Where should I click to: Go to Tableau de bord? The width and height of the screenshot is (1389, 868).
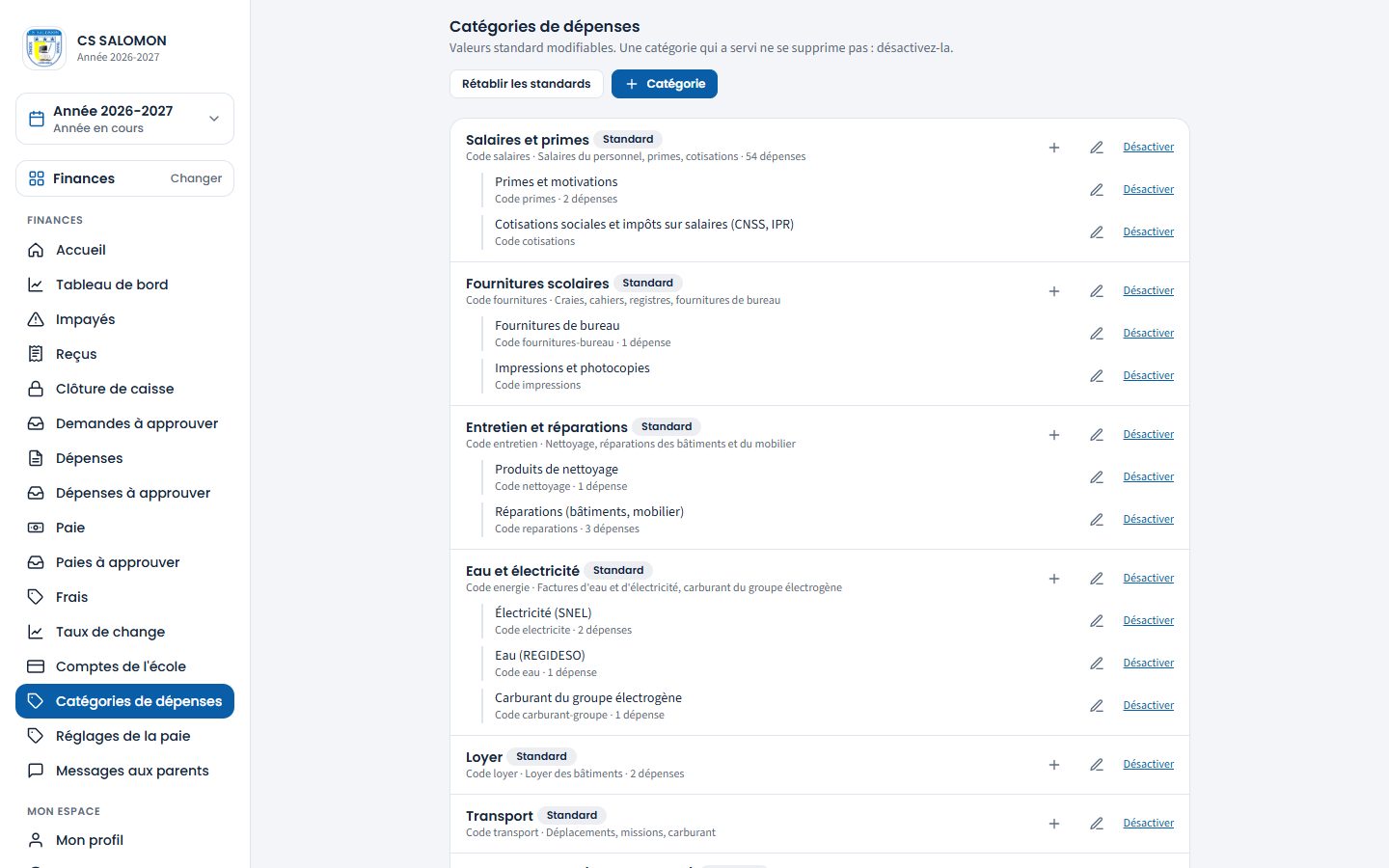[124, 285]
